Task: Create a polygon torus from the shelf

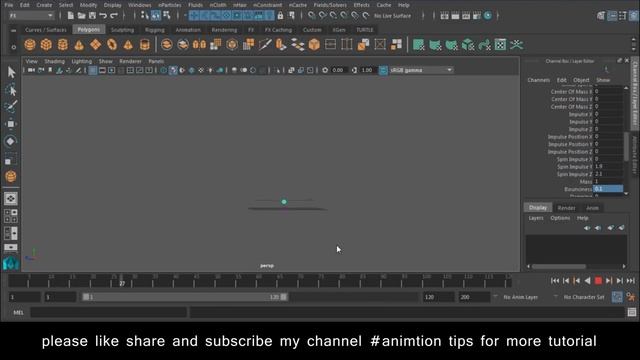Action: pos(112,44)
